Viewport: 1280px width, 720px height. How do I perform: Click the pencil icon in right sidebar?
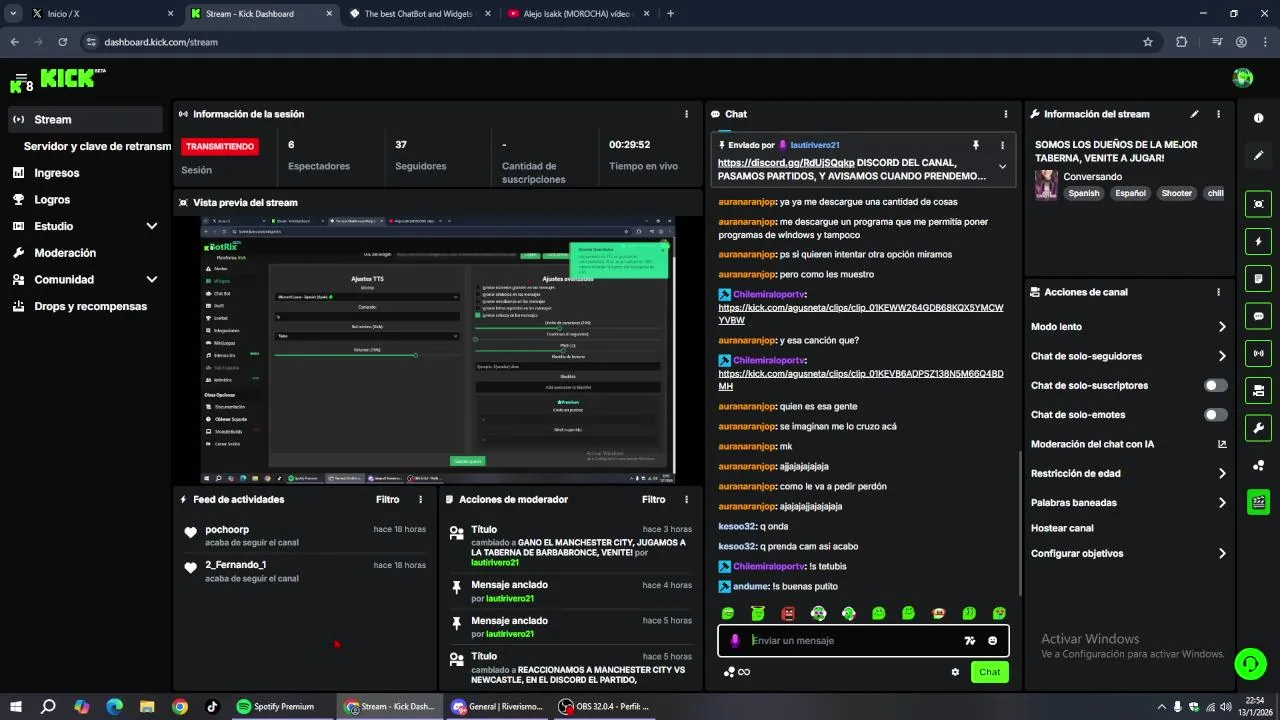[x=1259, y=155]
